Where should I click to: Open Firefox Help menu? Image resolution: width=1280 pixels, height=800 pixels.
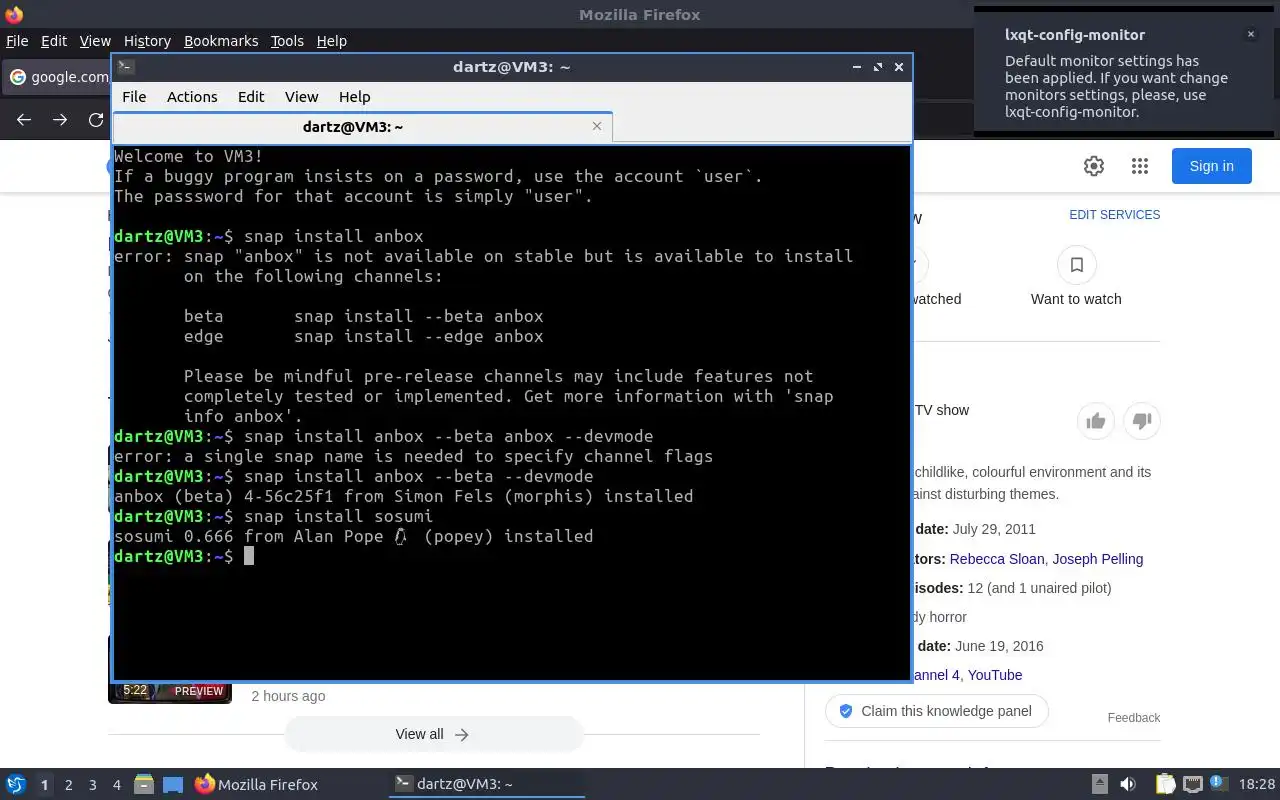332,41
